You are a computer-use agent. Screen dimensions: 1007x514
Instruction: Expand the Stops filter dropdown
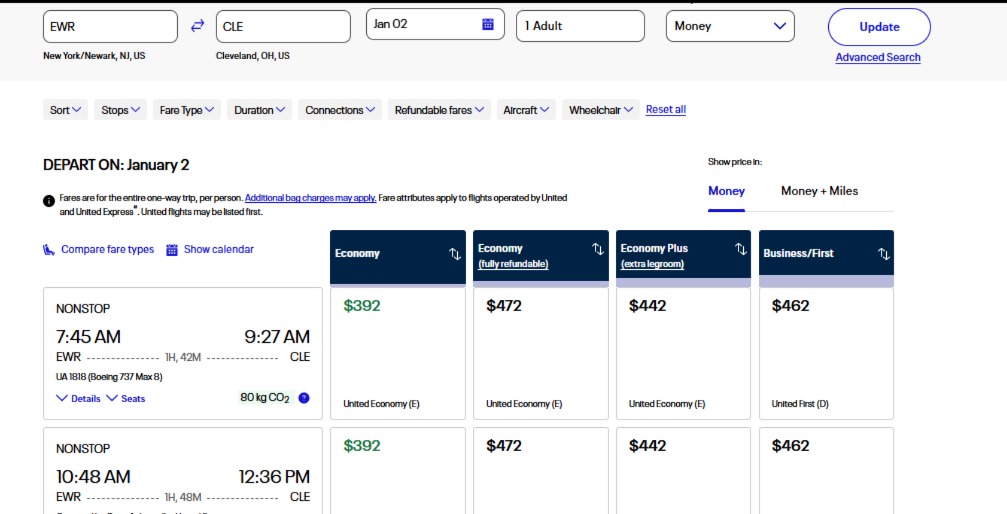click(122, 110)
